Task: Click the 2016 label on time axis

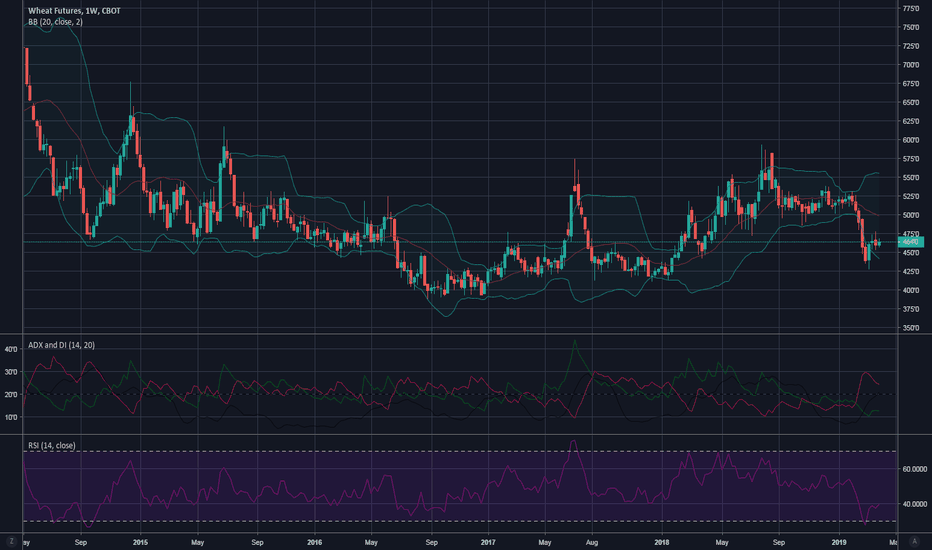Action: pyautogui.click(x=314, y=542)
